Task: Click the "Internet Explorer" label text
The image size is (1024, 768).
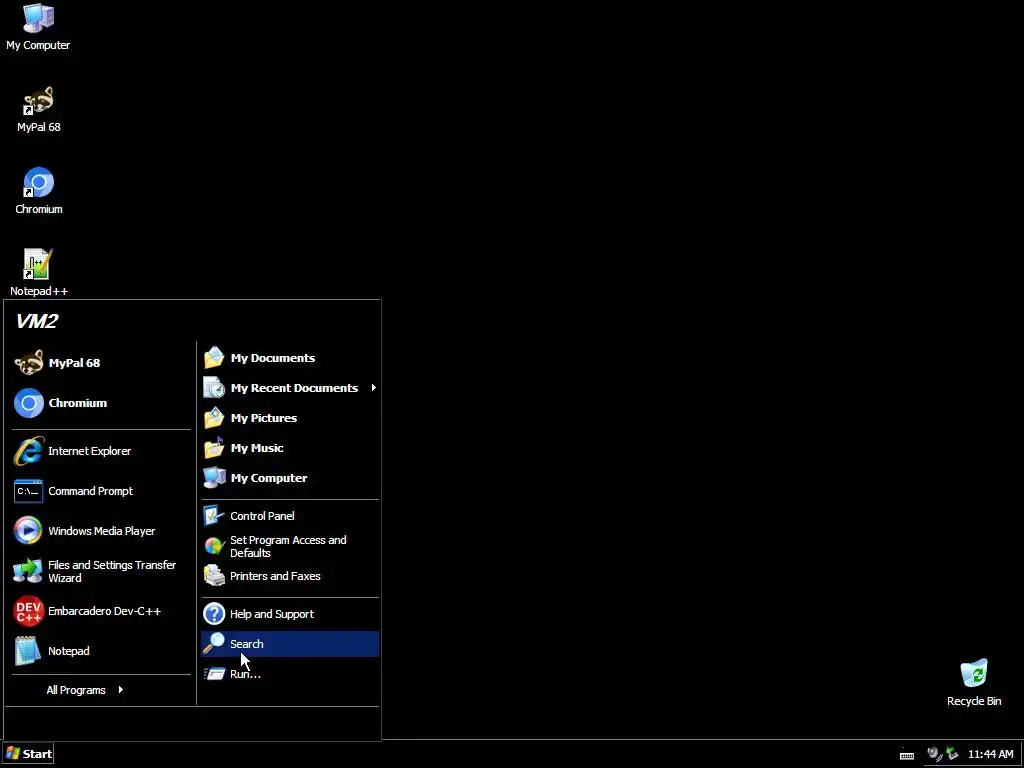Action: 89,451
